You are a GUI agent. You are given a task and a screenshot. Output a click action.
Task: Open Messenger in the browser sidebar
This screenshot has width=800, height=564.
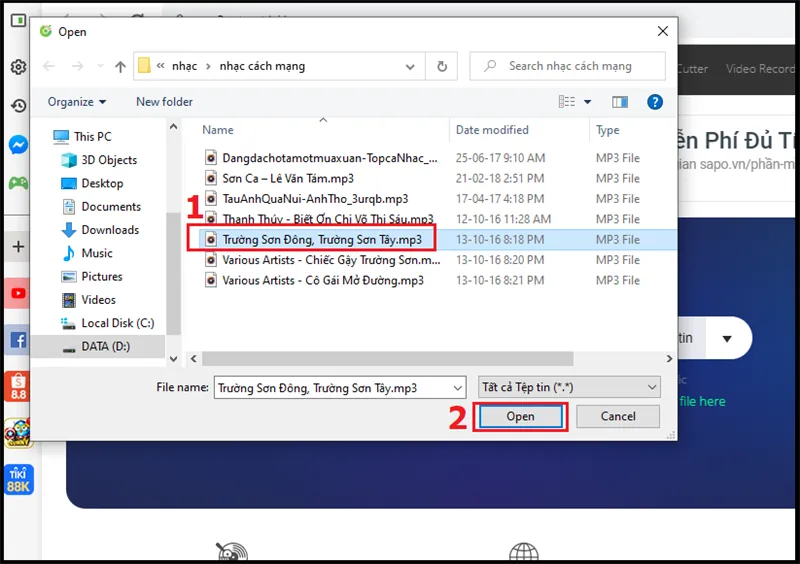tap(18, 145)
